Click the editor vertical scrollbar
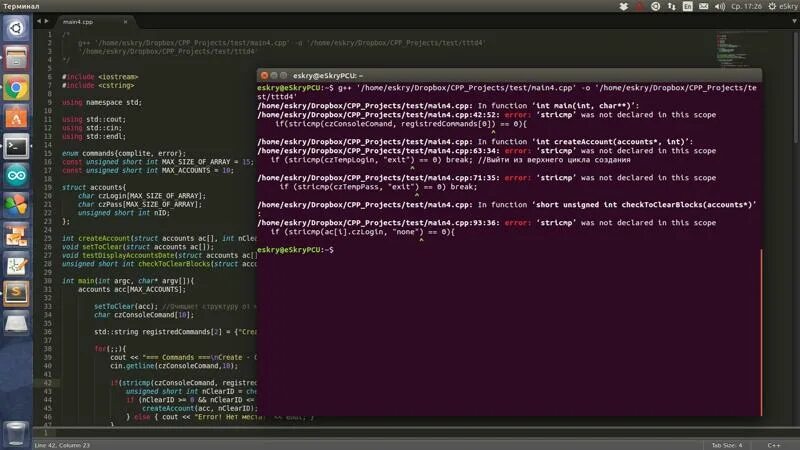 click(796, 87)
